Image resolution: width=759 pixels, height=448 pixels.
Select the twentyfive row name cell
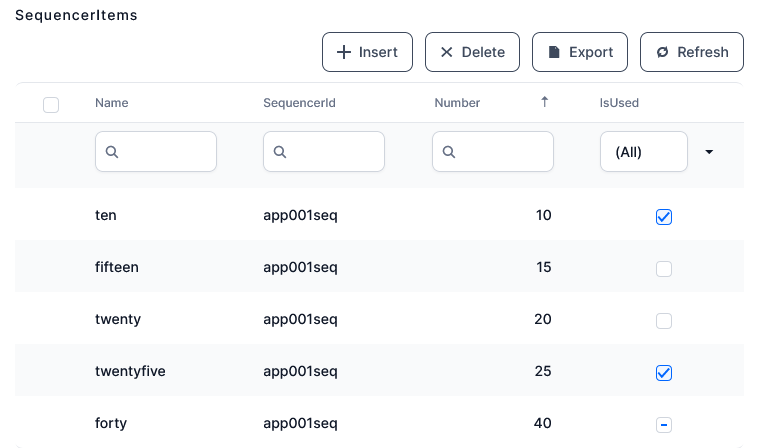[x=130, y=371]
